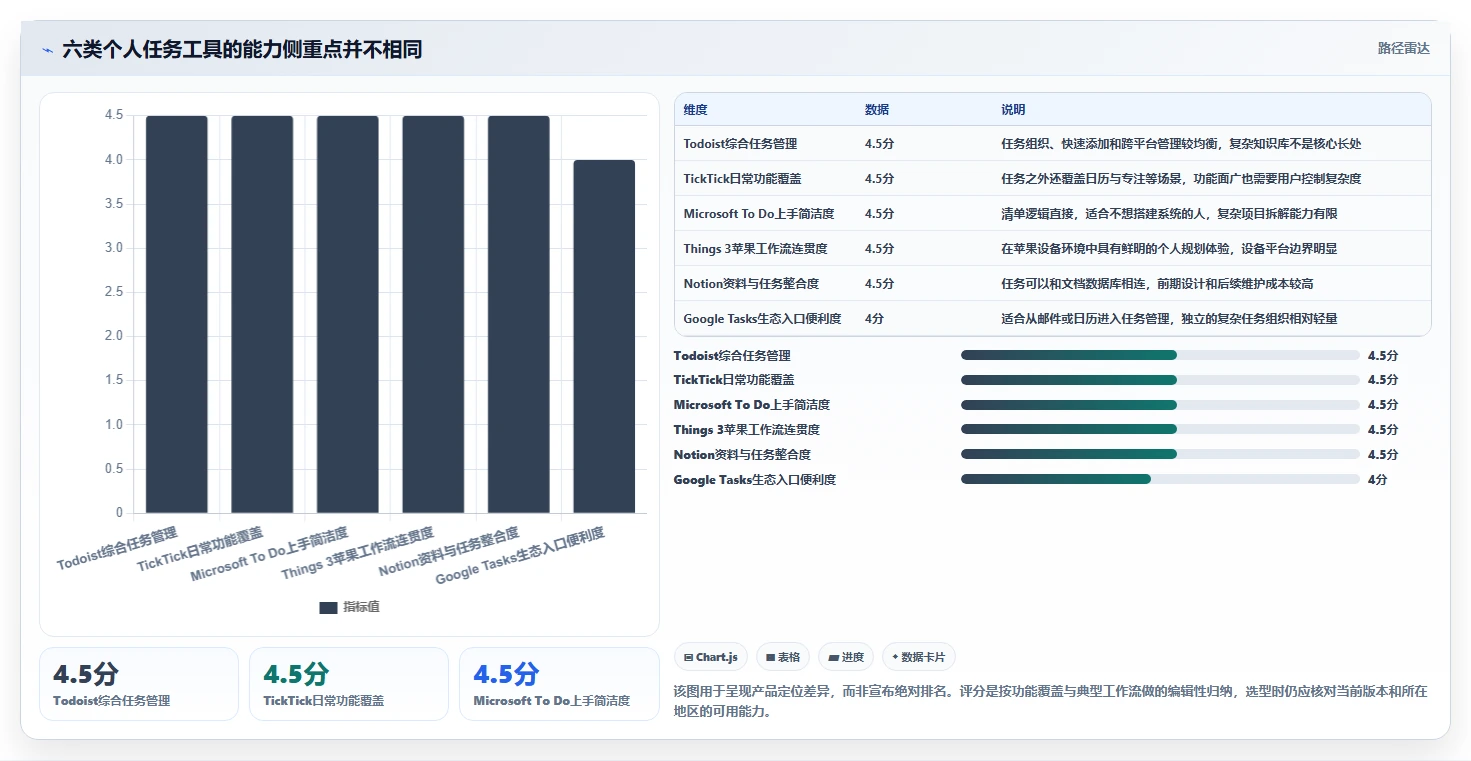Click the 4分 value in the table
Screen dimensions: 1471x761
(874, 319)
